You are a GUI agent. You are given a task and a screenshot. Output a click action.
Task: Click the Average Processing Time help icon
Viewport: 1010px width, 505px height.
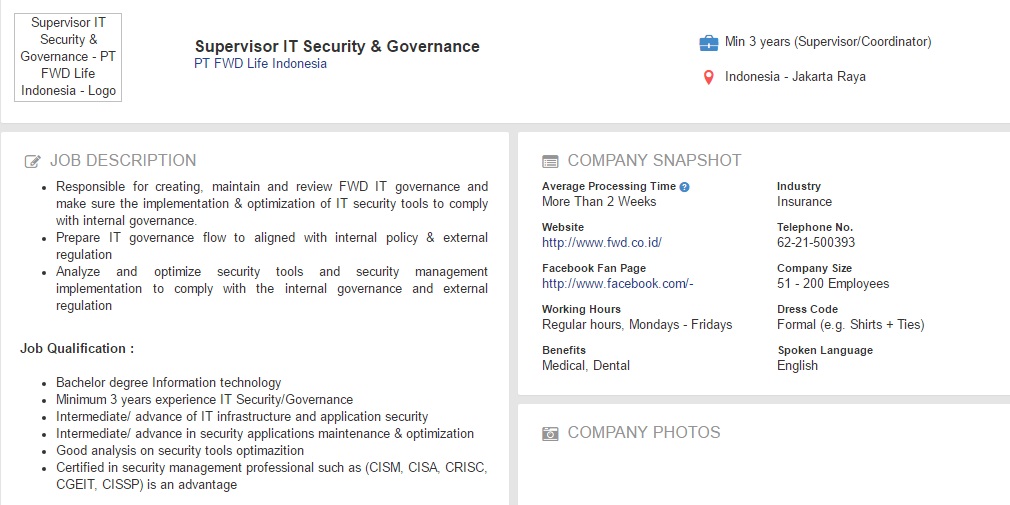tap(685, 187)
